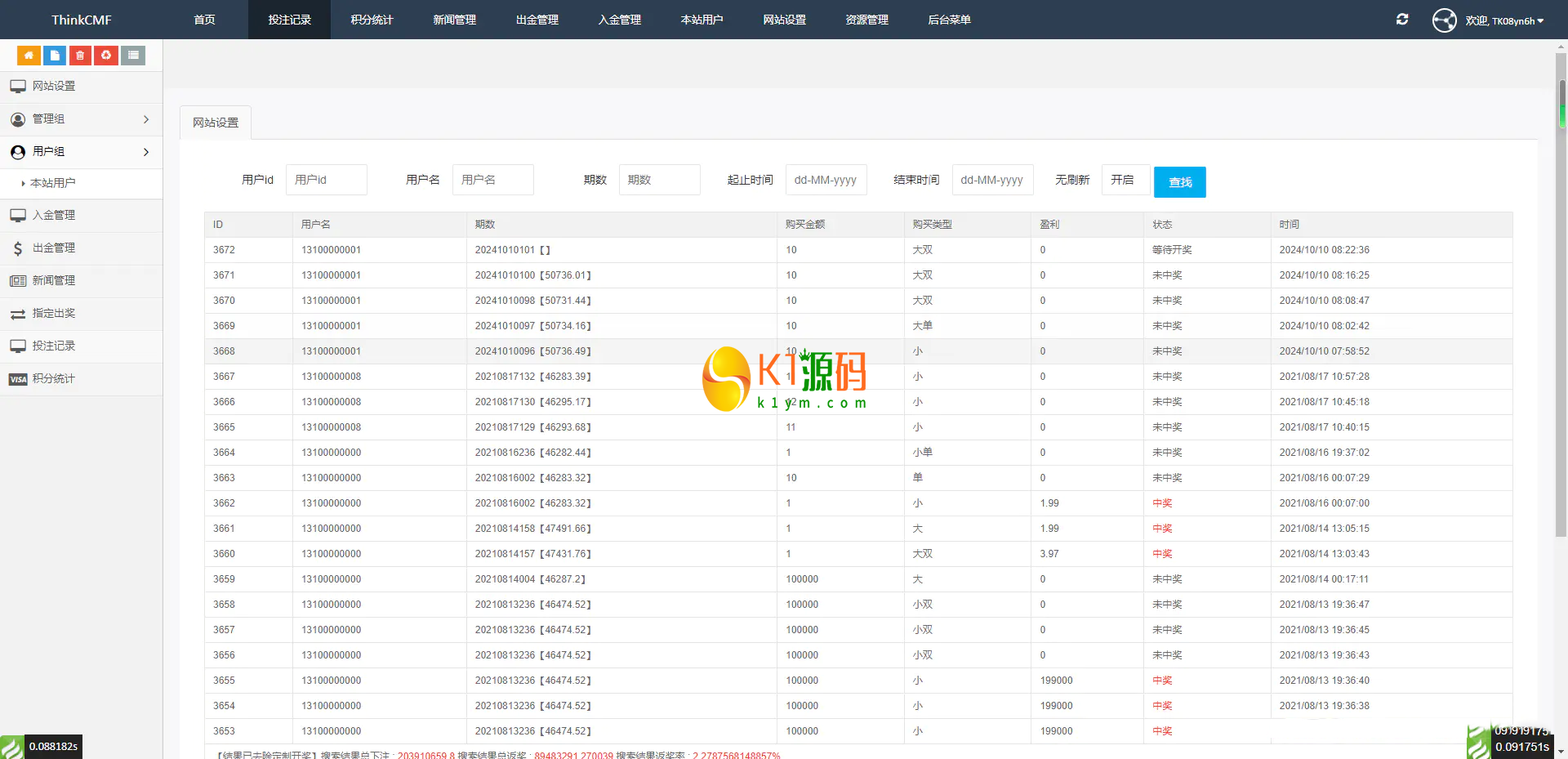Select the 网站设置 content tab

(x=216, y=123)
